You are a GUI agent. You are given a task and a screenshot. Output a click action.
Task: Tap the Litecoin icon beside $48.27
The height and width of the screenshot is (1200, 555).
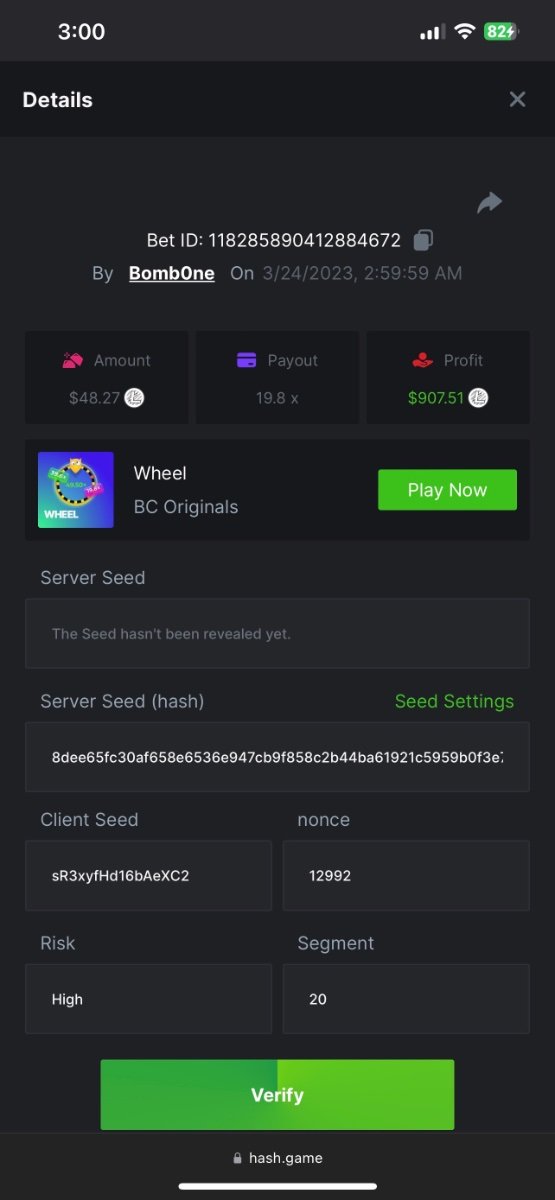(134, 398)
